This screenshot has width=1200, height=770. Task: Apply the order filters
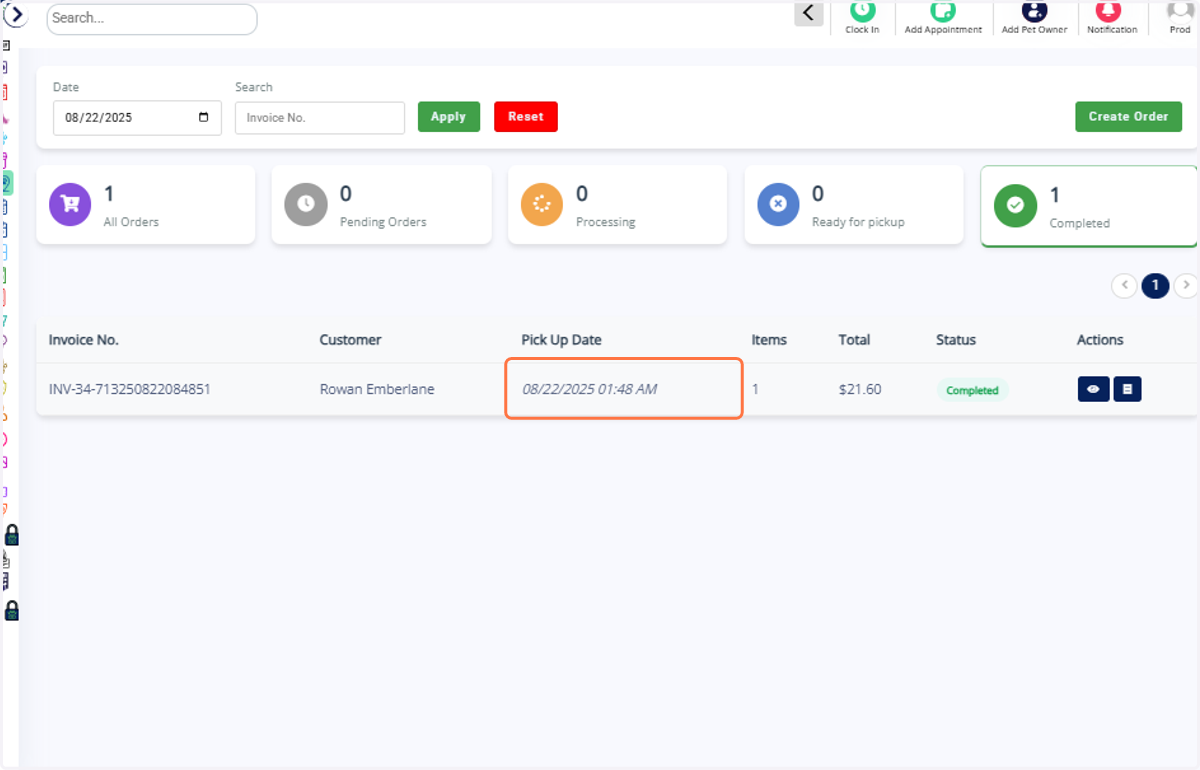[x=448, y=117]
